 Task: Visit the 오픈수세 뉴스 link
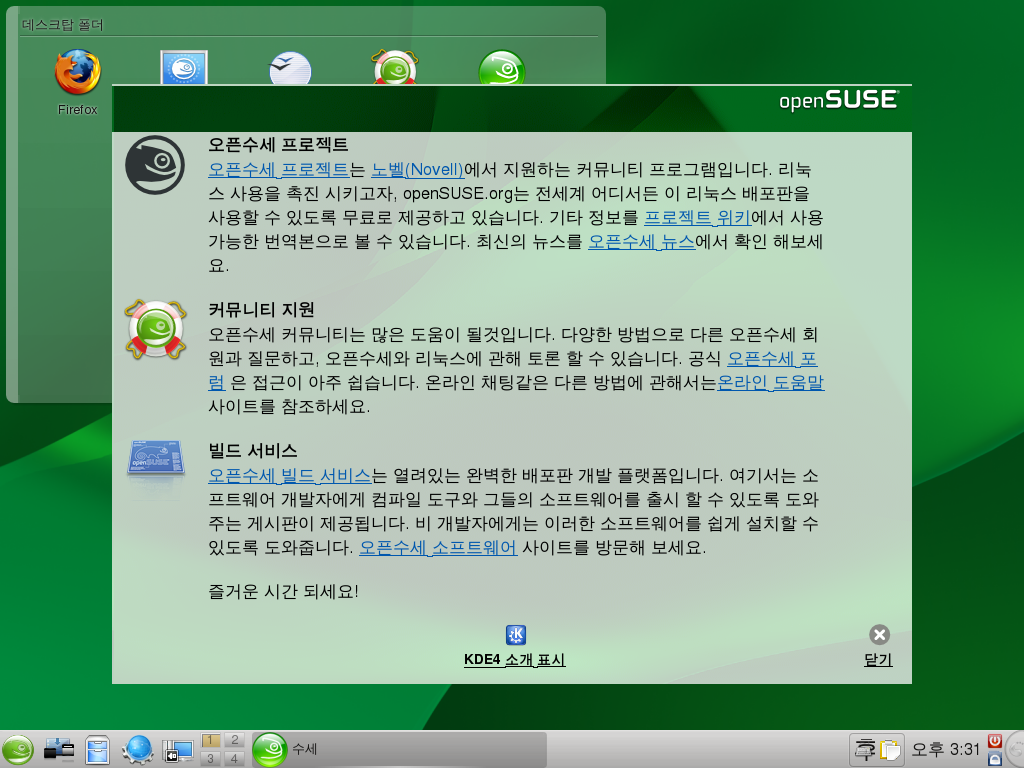pyautogui.click(x=641, y=242)
